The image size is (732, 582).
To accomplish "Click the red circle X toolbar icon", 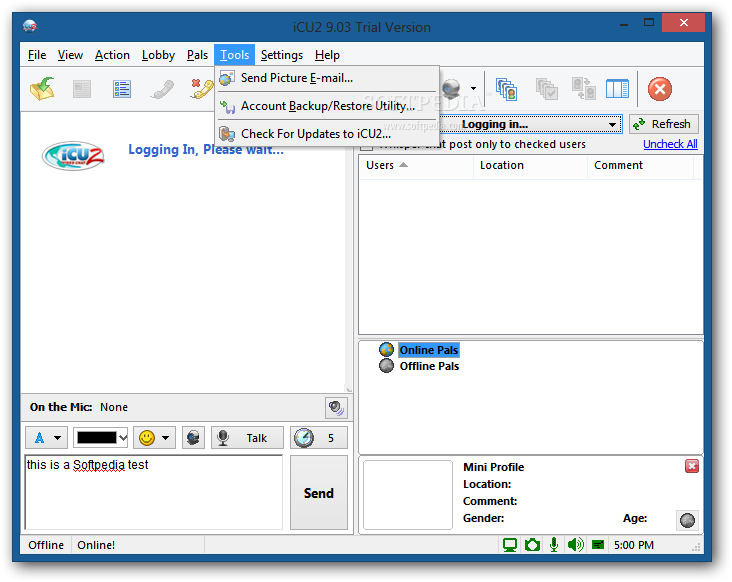I will point(660,89).
